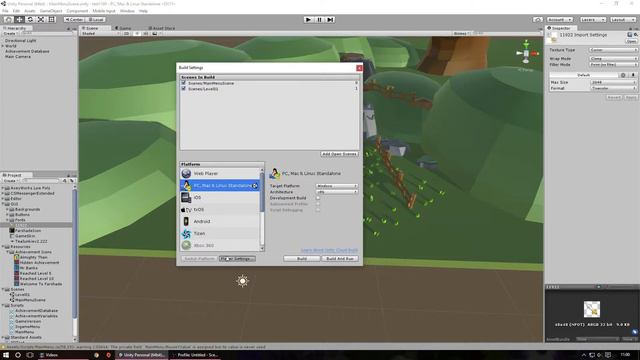The image size is (640, 360).
Task: Select the Rect transform tool
Action: coord(52,19)
